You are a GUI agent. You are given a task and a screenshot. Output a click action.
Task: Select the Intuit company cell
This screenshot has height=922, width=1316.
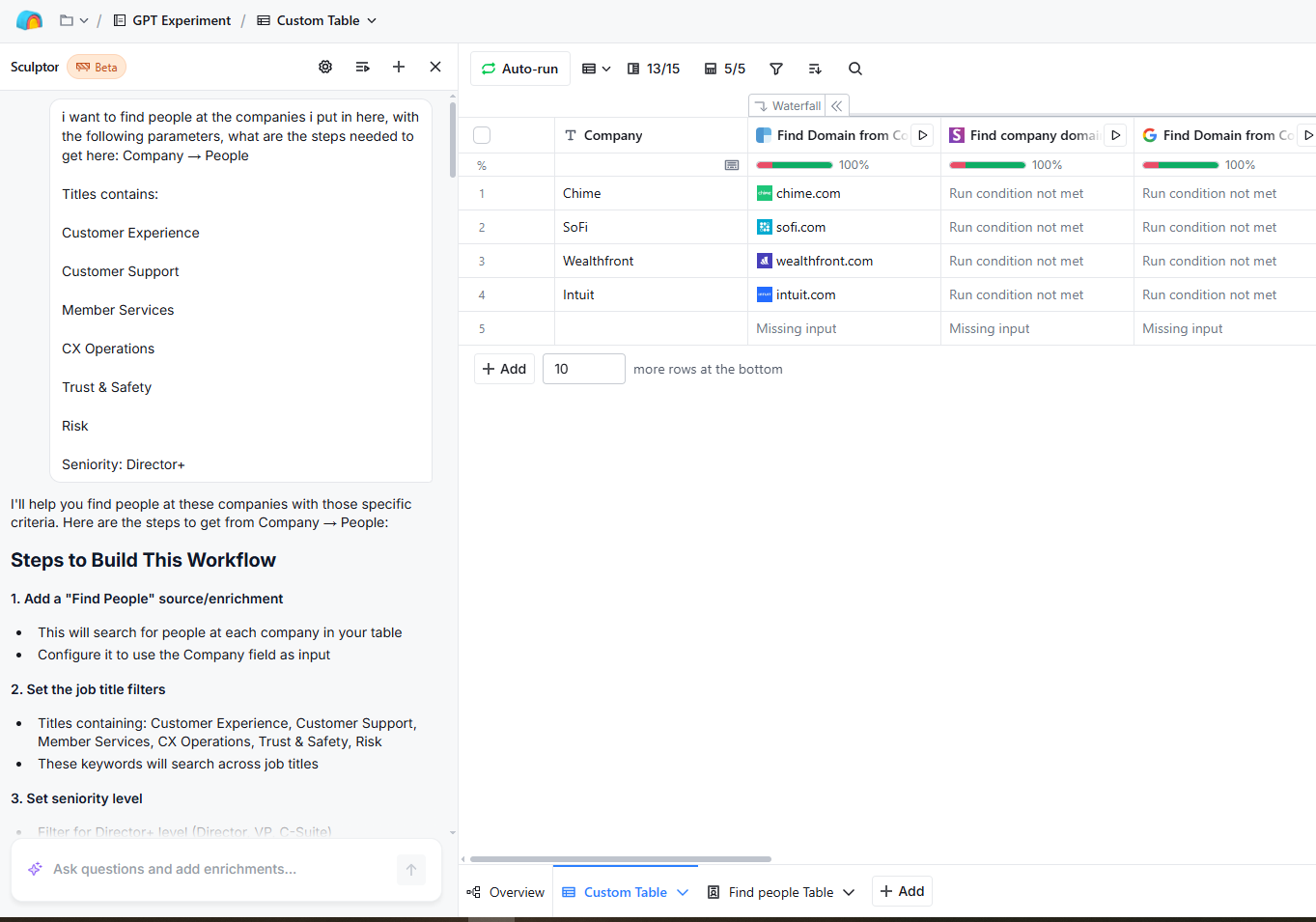651,294
